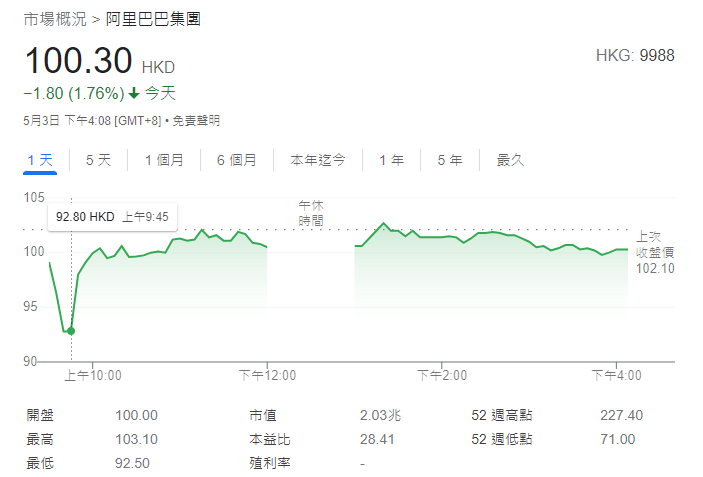
Task: Click the 100.30 current price
Action: point(78,62)
